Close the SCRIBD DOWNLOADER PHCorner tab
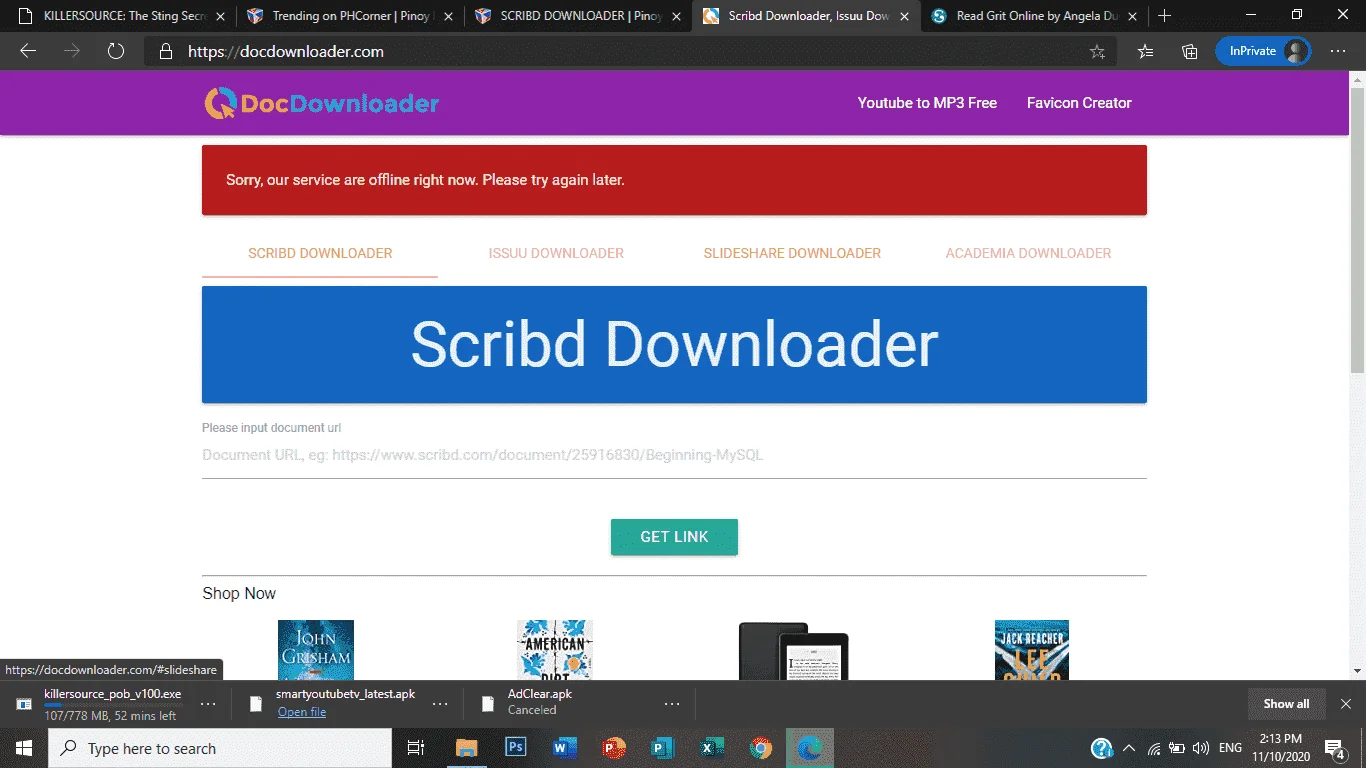Viewport: 1366px width, 768px height. tap(675, 16)
